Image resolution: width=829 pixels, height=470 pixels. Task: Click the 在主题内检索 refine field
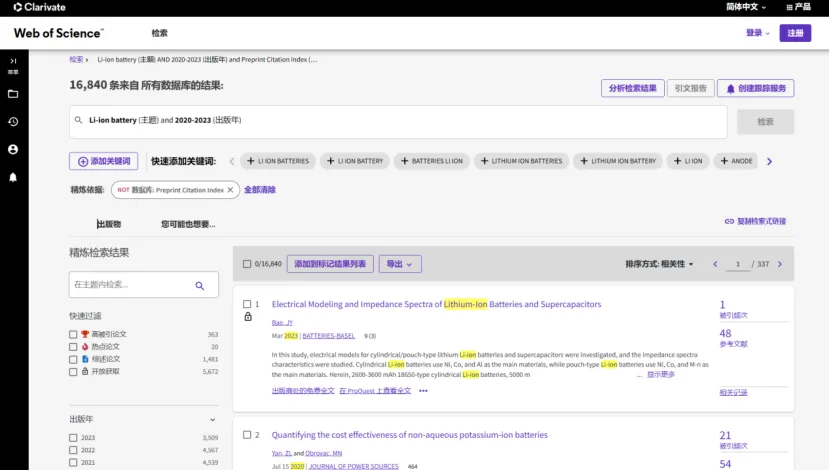click(x=144, y=285)
